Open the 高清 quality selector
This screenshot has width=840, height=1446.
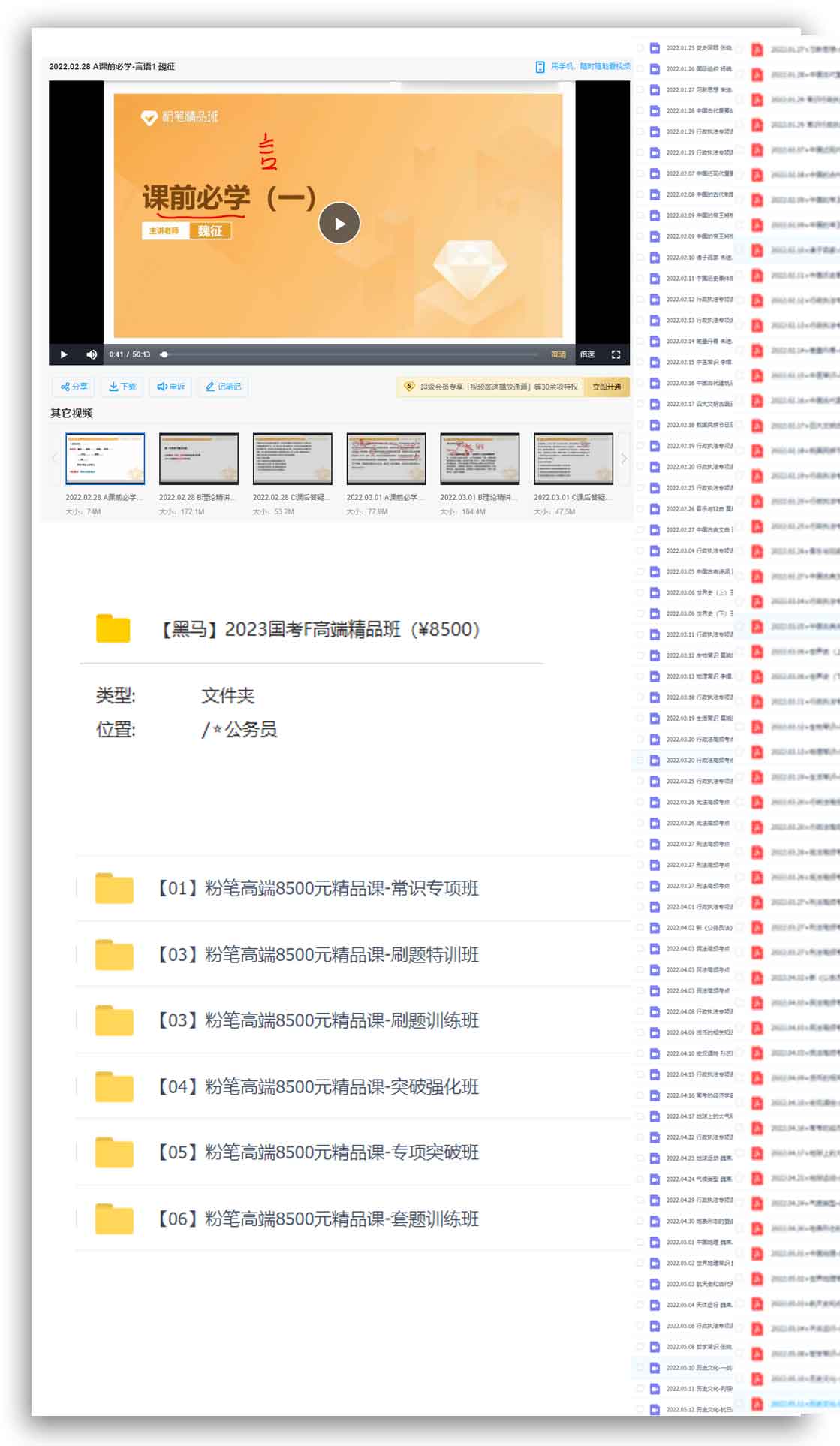point(558,354)
